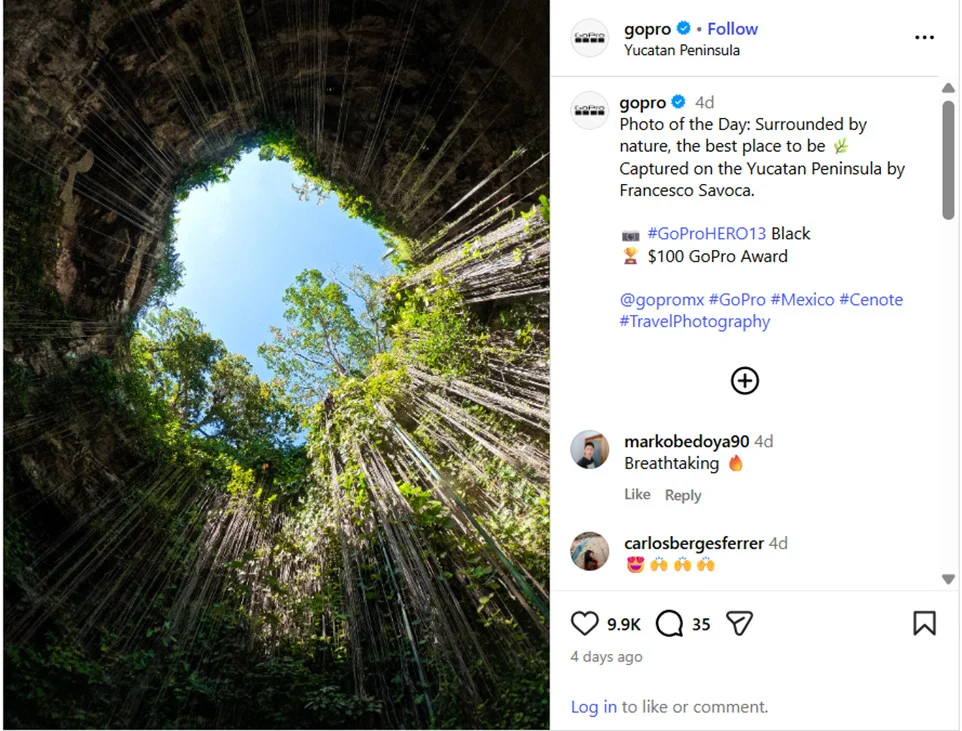Click carlosbergesferrer's profile picture
The height and width of the screenshot is (731, 962).
589,549
